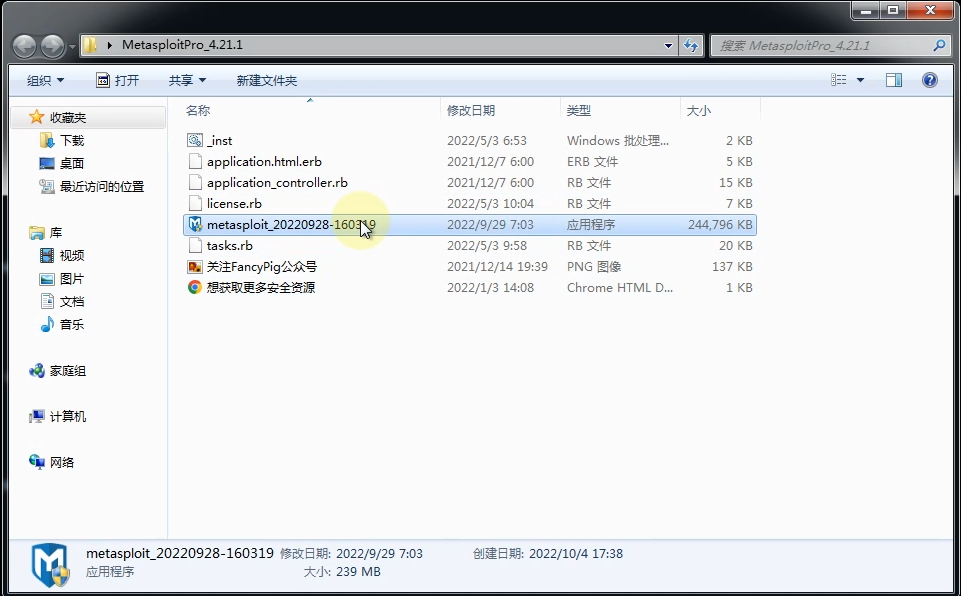Select the metasploit installer file icon
This screenshot has width=961, height=596.
(195, 224)
